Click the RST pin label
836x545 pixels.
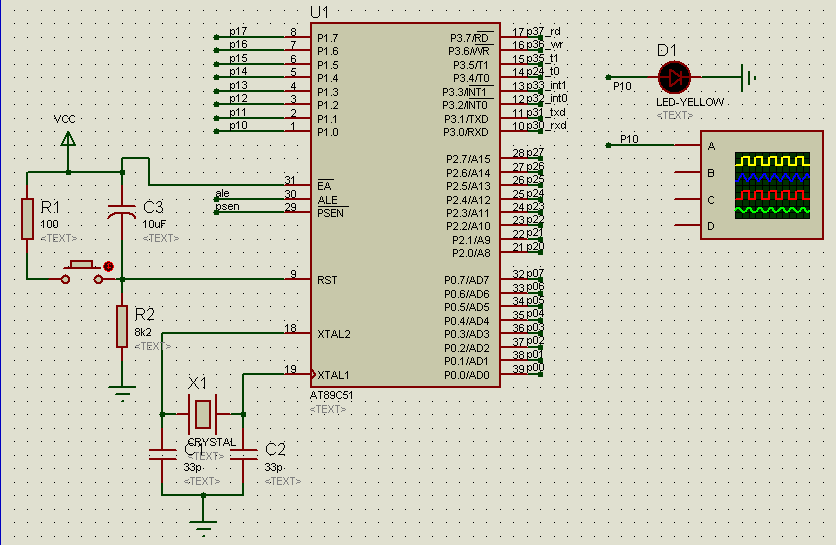pos(327,280)
